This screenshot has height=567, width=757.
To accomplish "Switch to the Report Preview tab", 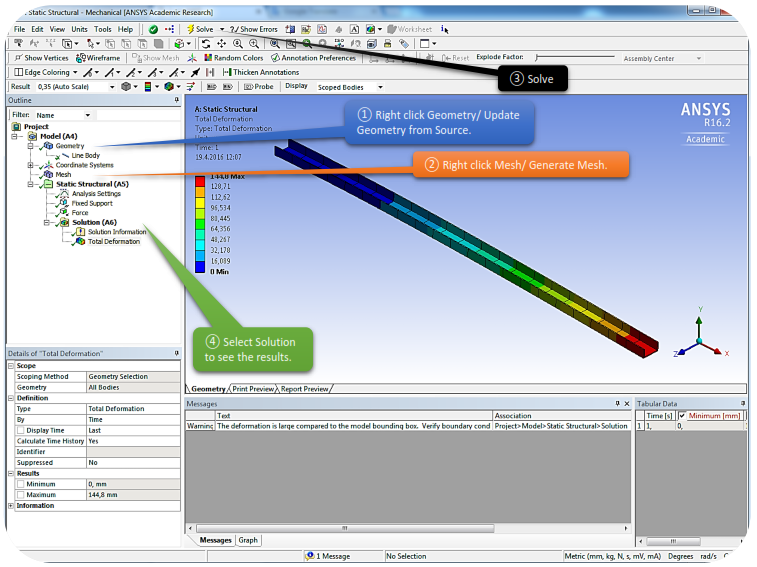I will click(x=304, y=389).
